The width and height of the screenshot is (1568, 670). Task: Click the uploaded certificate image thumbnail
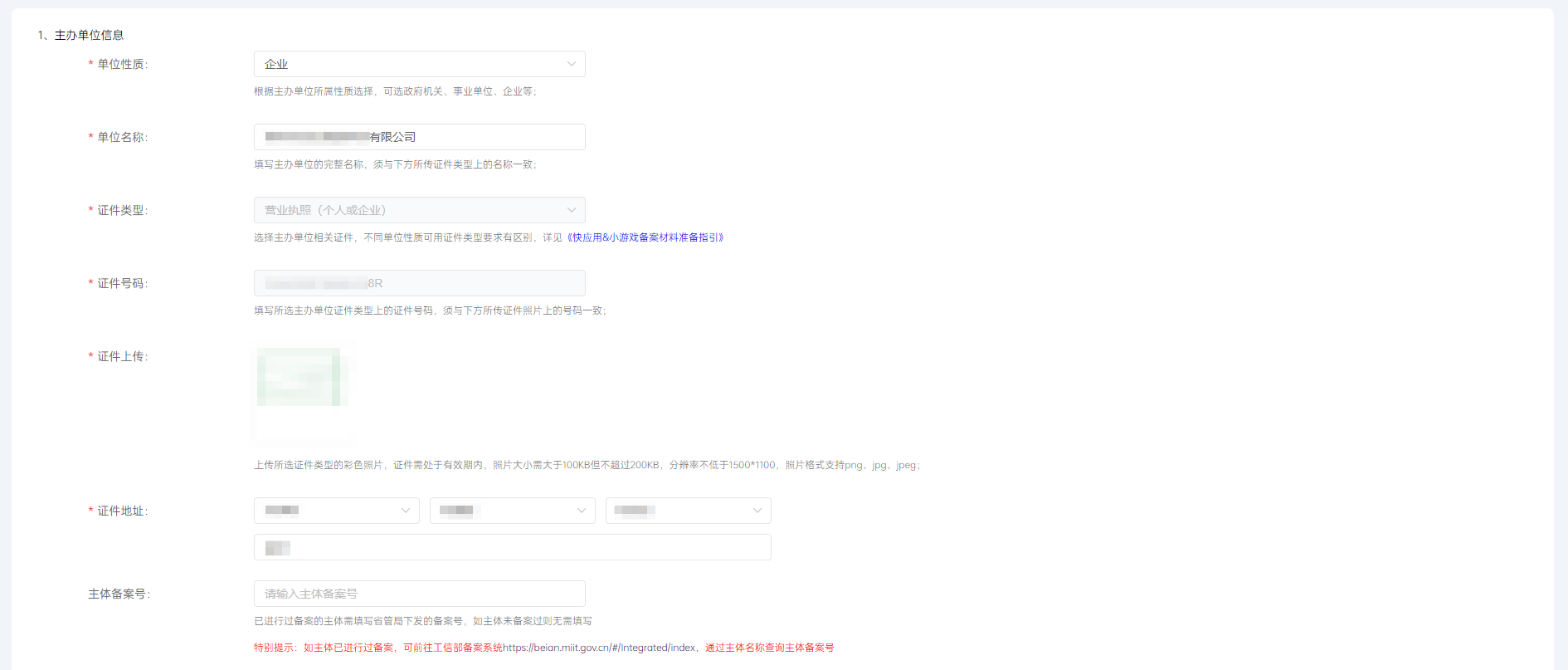(303, 389)
